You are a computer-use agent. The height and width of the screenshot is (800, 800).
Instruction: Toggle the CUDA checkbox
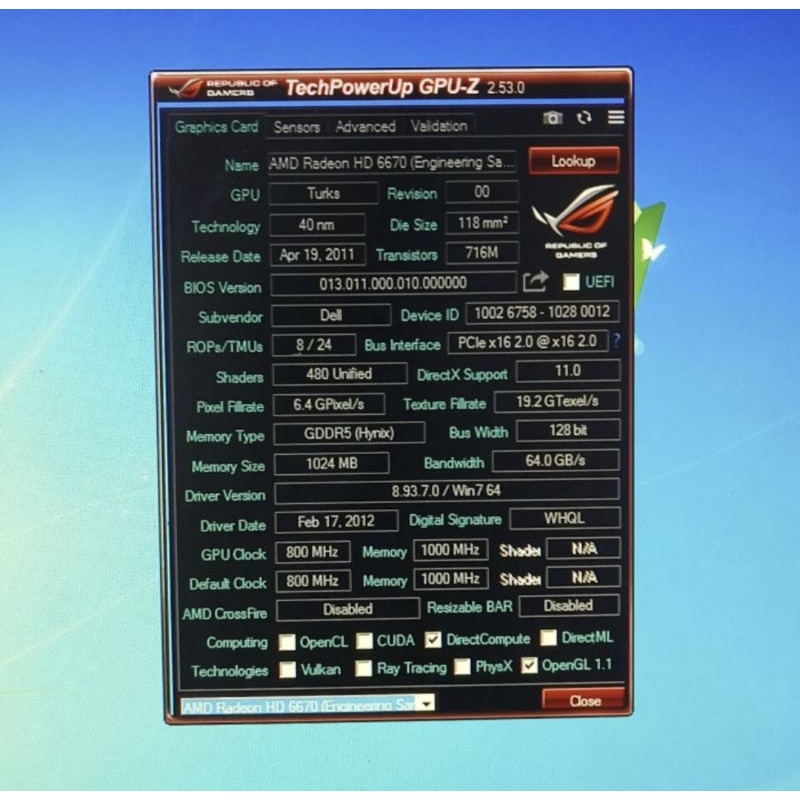(364, 641)
